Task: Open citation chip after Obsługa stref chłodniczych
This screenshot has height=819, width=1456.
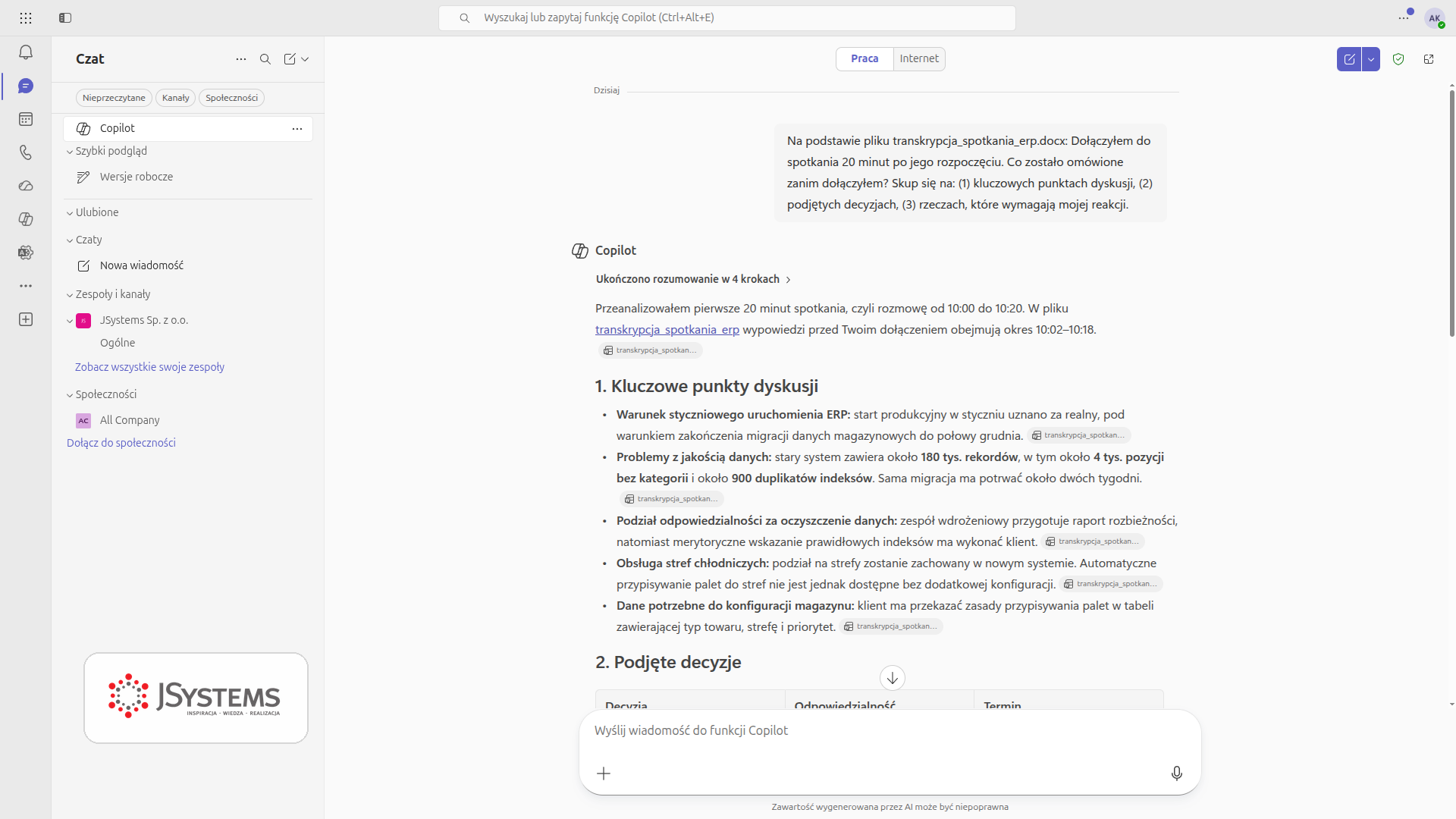Action: [x=1111, y=584]
